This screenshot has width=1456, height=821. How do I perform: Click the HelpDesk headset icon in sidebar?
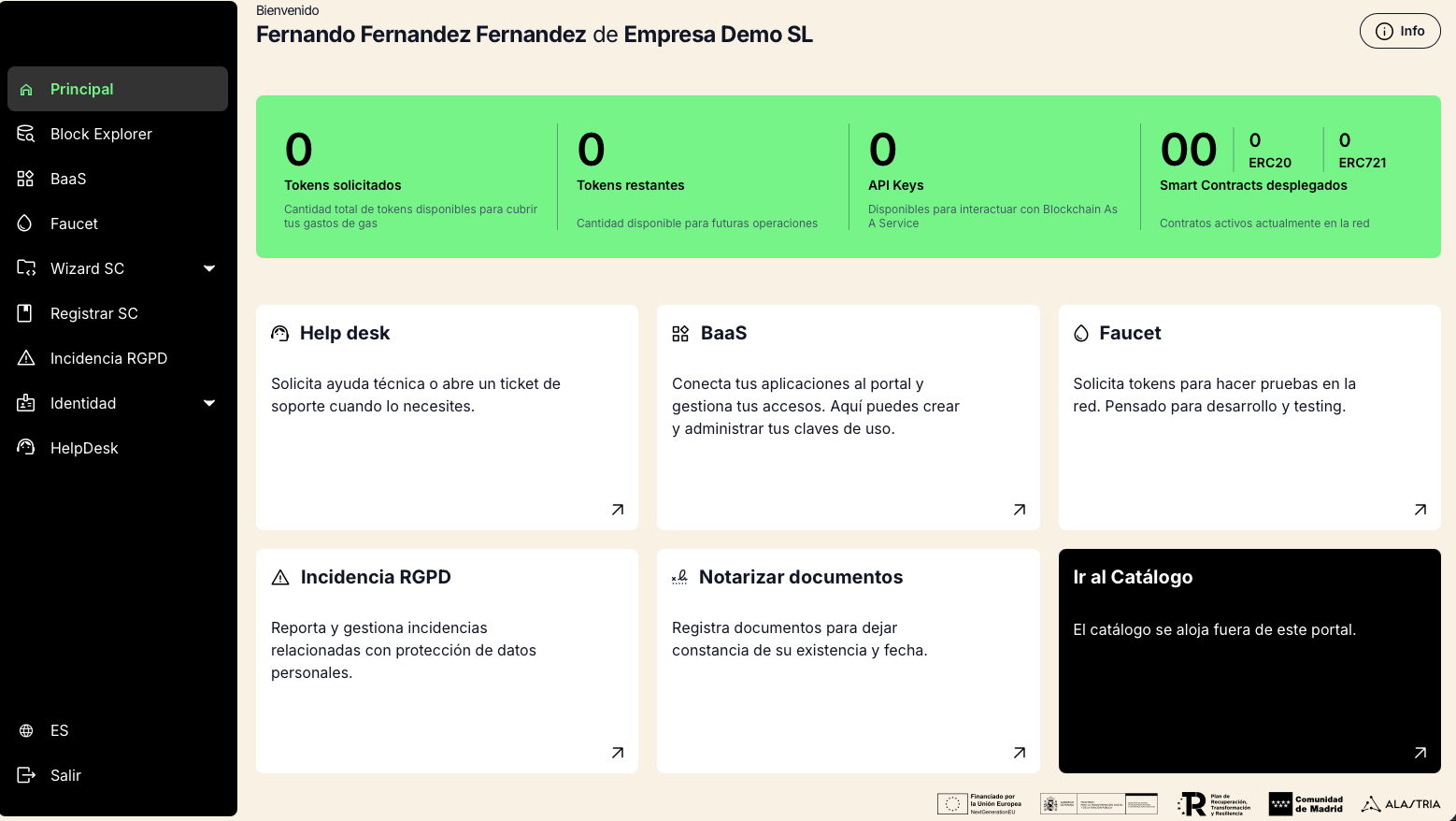click(x=26, y=447)
